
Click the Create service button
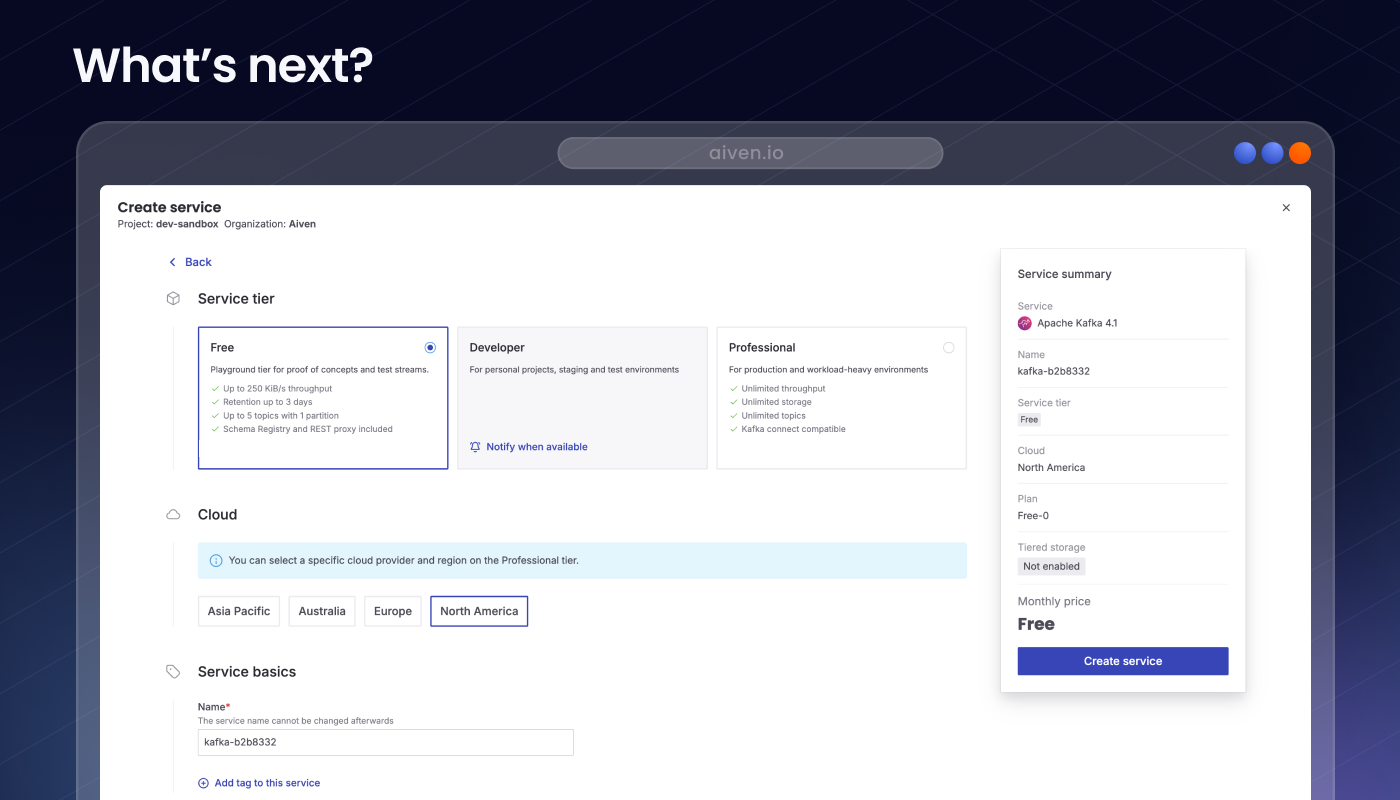1123,661
